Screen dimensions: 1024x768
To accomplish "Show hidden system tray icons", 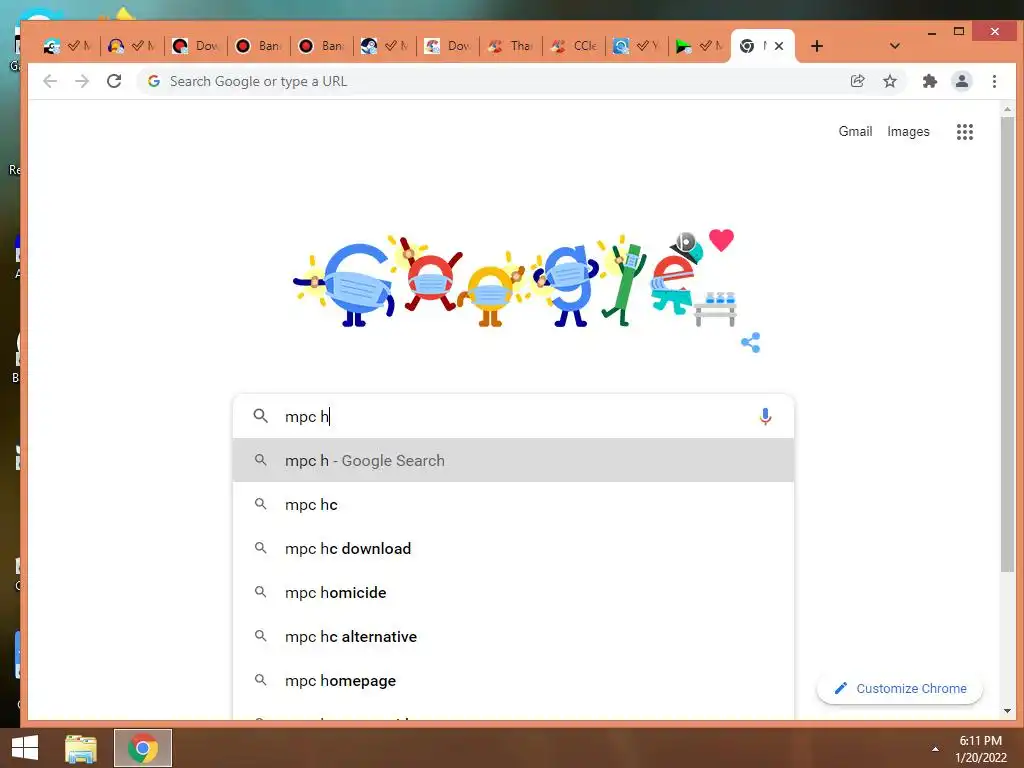I will click(x=935, y=749).
